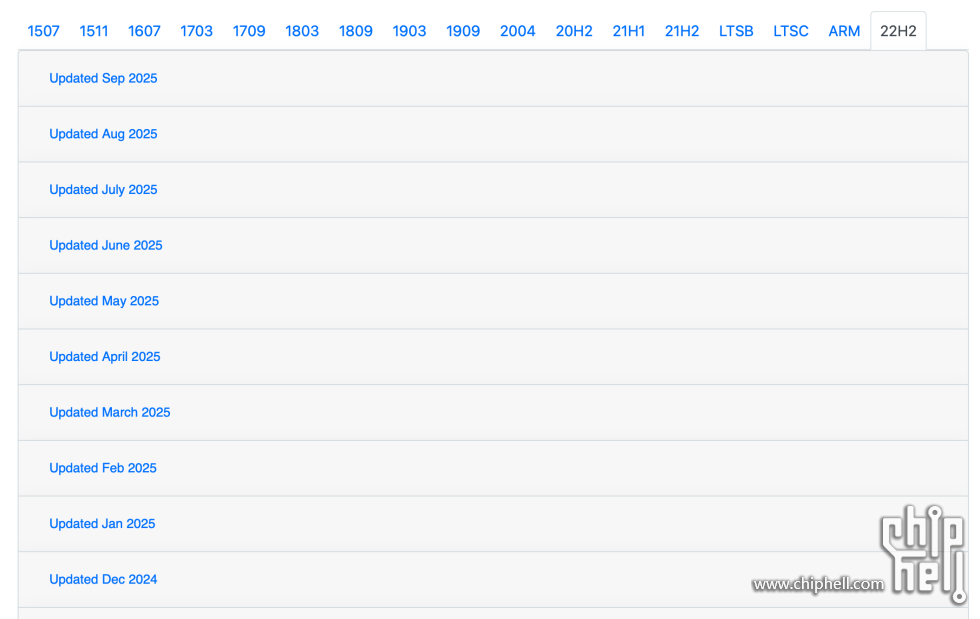
Task: Click the active 22H2 tab
Action: pos(898,31)
